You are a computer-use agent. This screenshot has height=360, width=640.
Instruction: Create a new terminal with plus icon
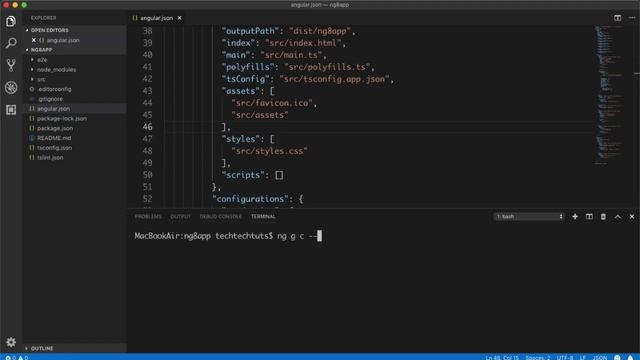click(x=575, y=217)
